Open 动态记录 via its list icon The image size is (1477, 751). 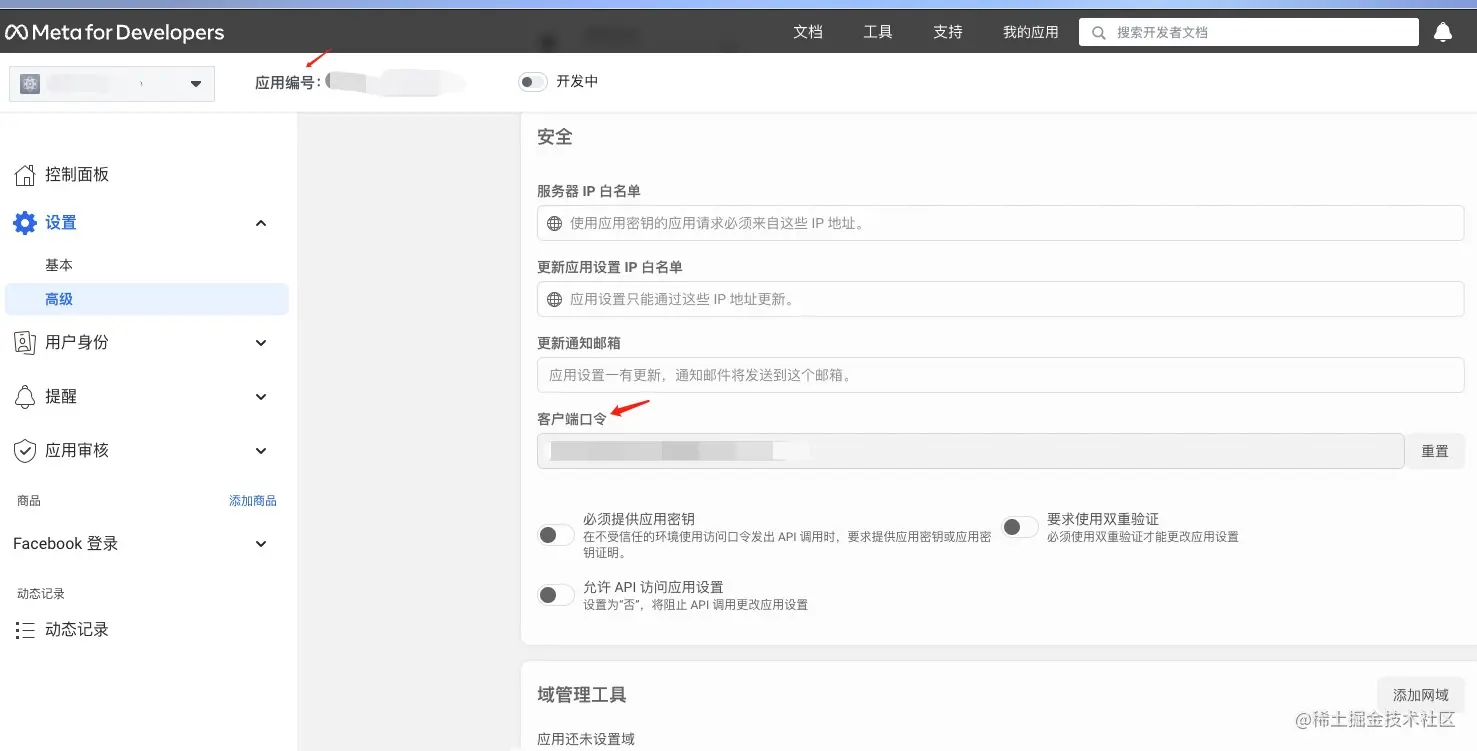tap(25, 630)
